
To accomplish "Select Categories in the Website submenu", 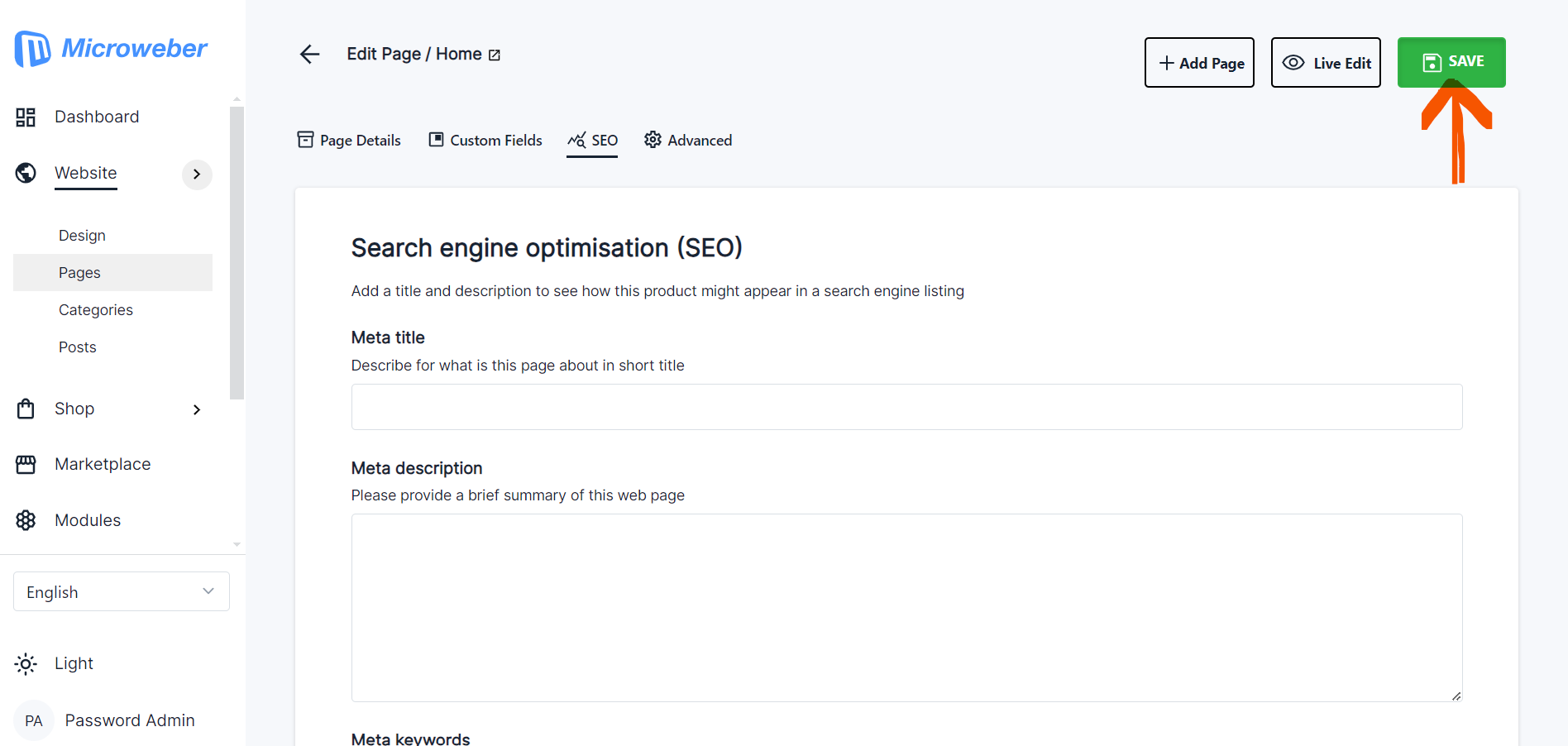I will [x=96, y=310].
